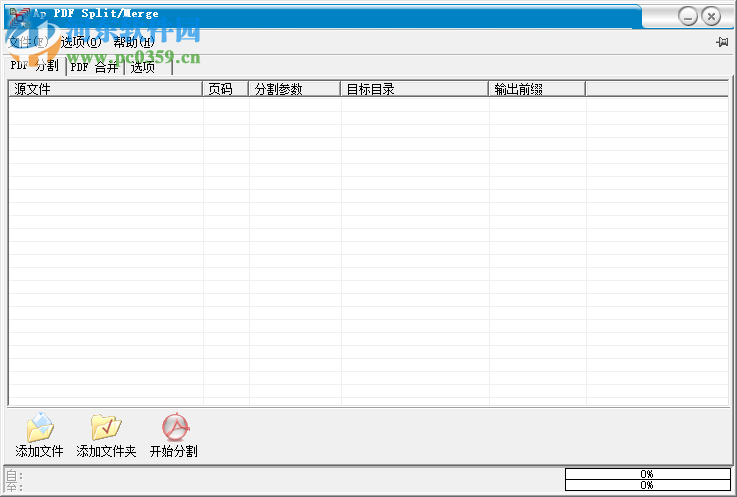Click the lower 0% progress bar
The height and width of the screenshot is (497, 737).
[x=647, y=485]
